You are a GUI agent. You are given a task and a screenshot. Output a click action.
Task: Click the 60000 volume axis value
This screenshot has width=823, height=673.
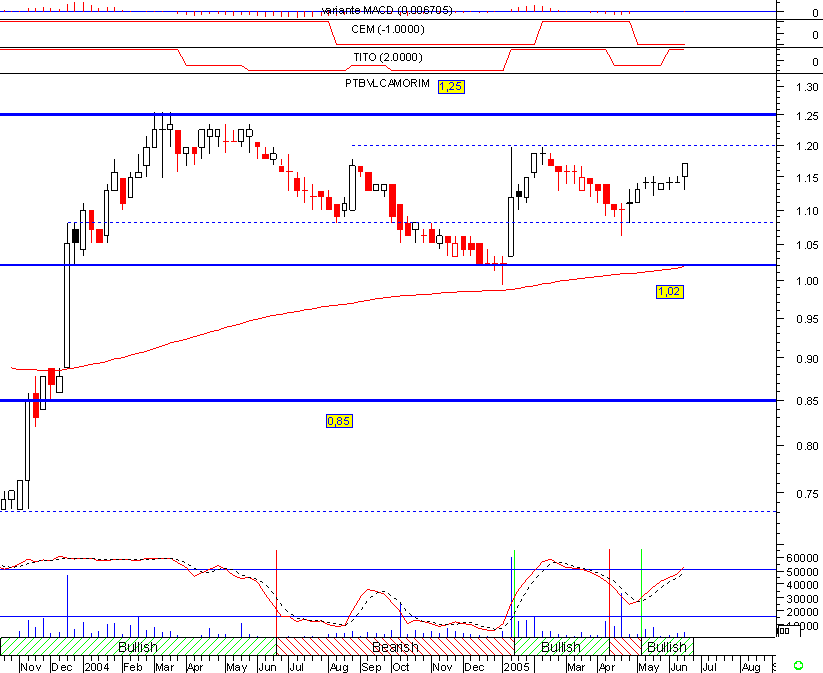(802, 558)
